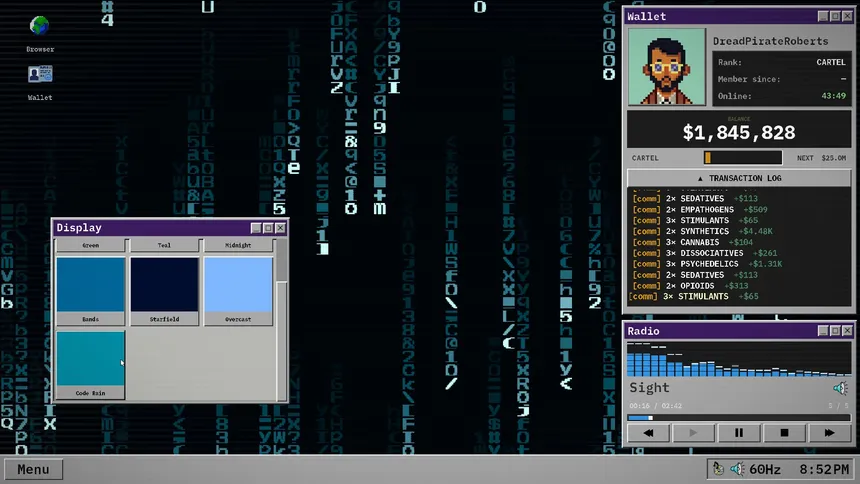Stop the Radio playback
Screen dimensions: 860x484
tap(784, 433)
